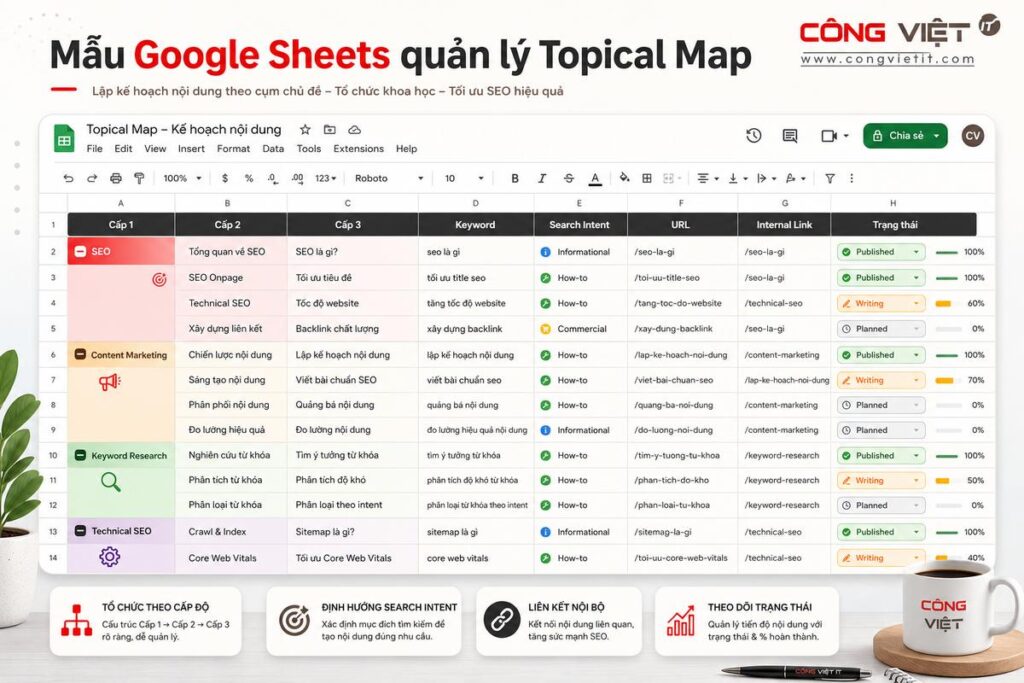The height and width of the screenshot is (683, 1024).
Task: Open the Tools menu
Action: 309,149
